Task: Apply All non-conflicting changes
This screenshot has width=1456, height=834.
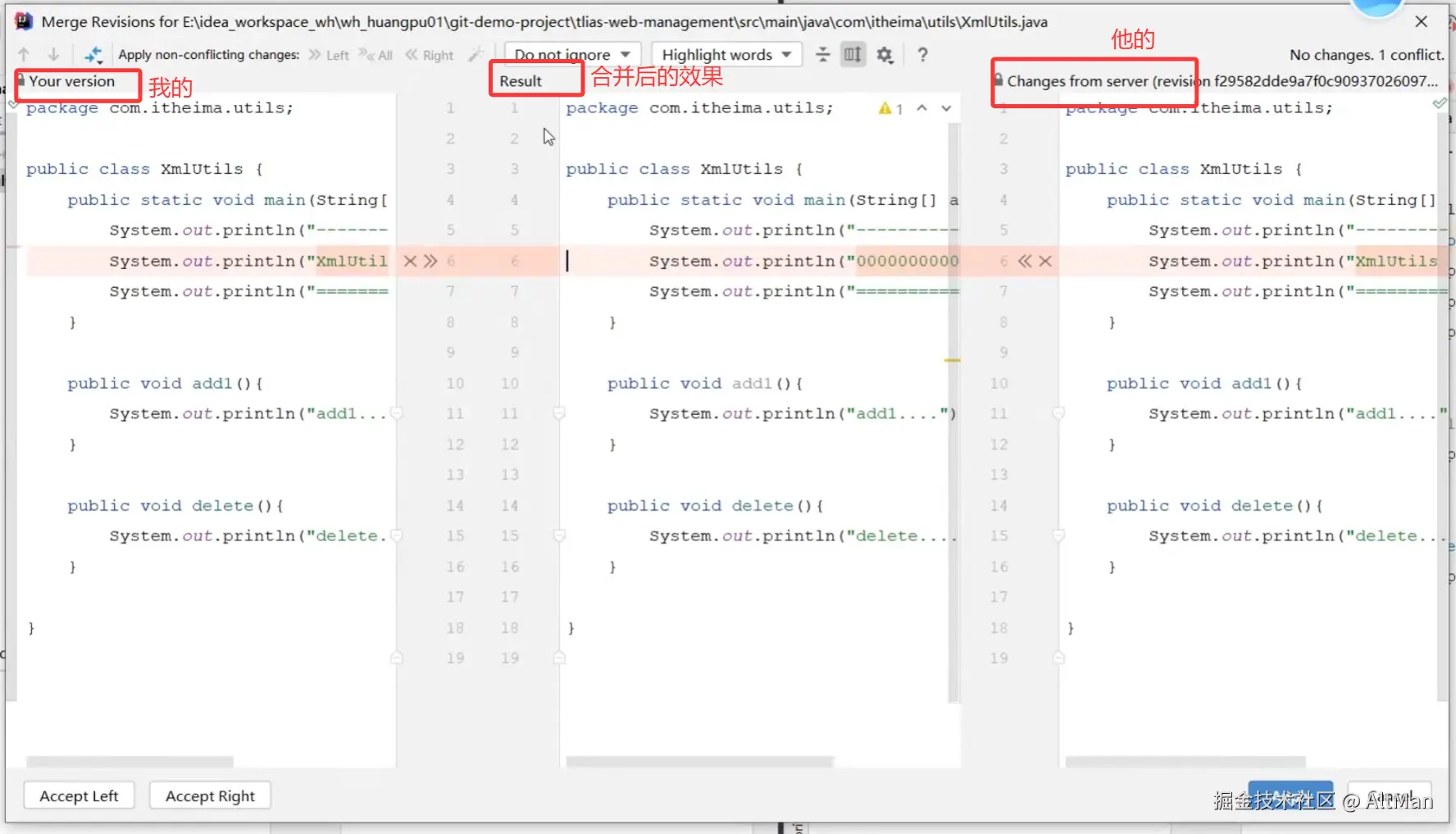Action: point(376,55)
